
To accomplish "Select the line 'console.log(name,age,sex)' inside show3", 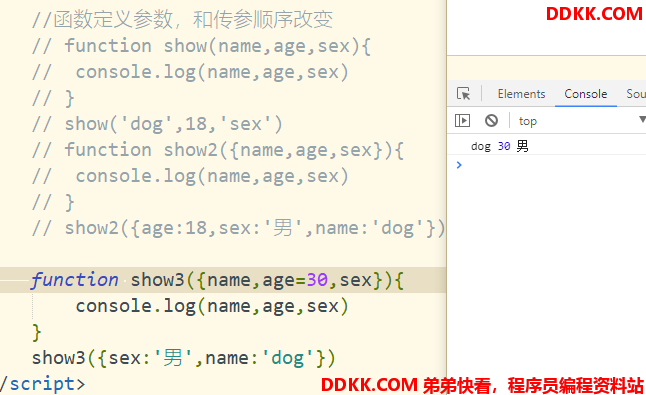I will tap(212, 306).
